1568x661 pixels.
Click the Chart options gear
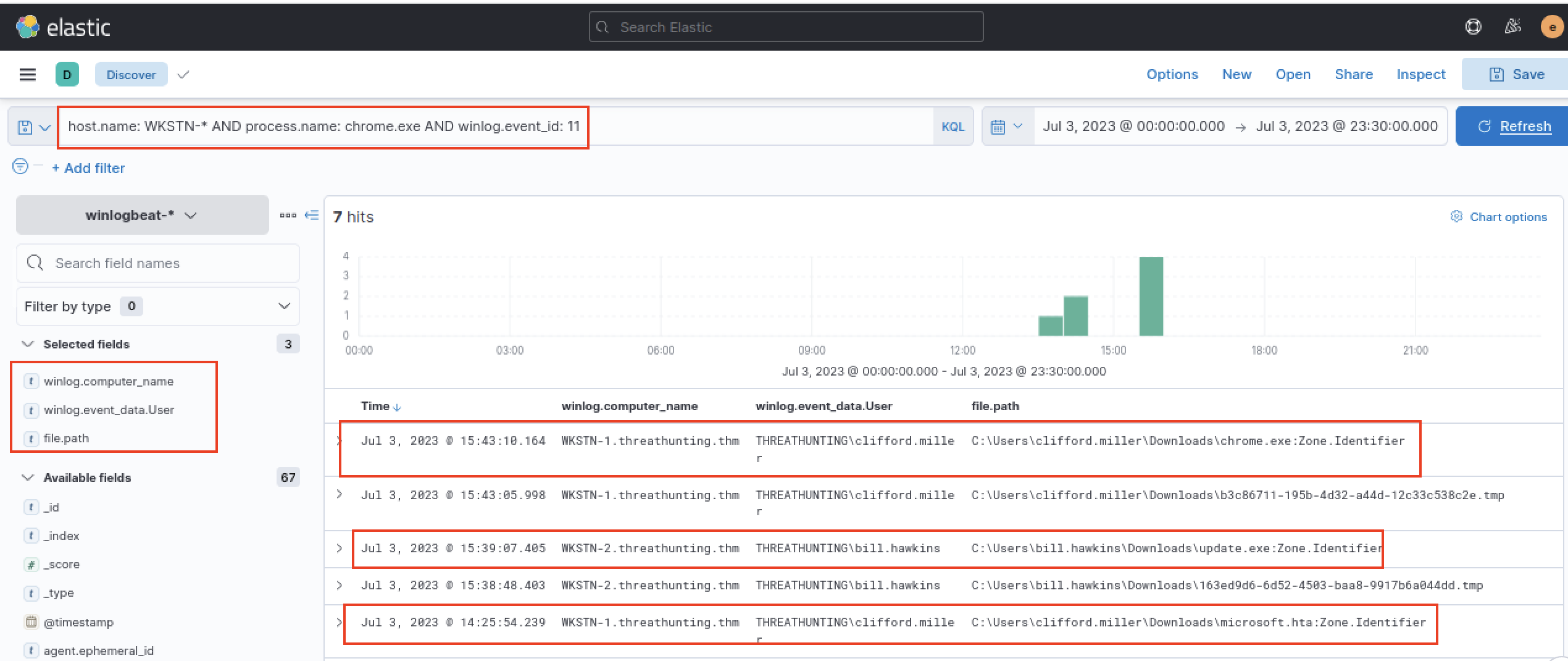pos(1456,216)
